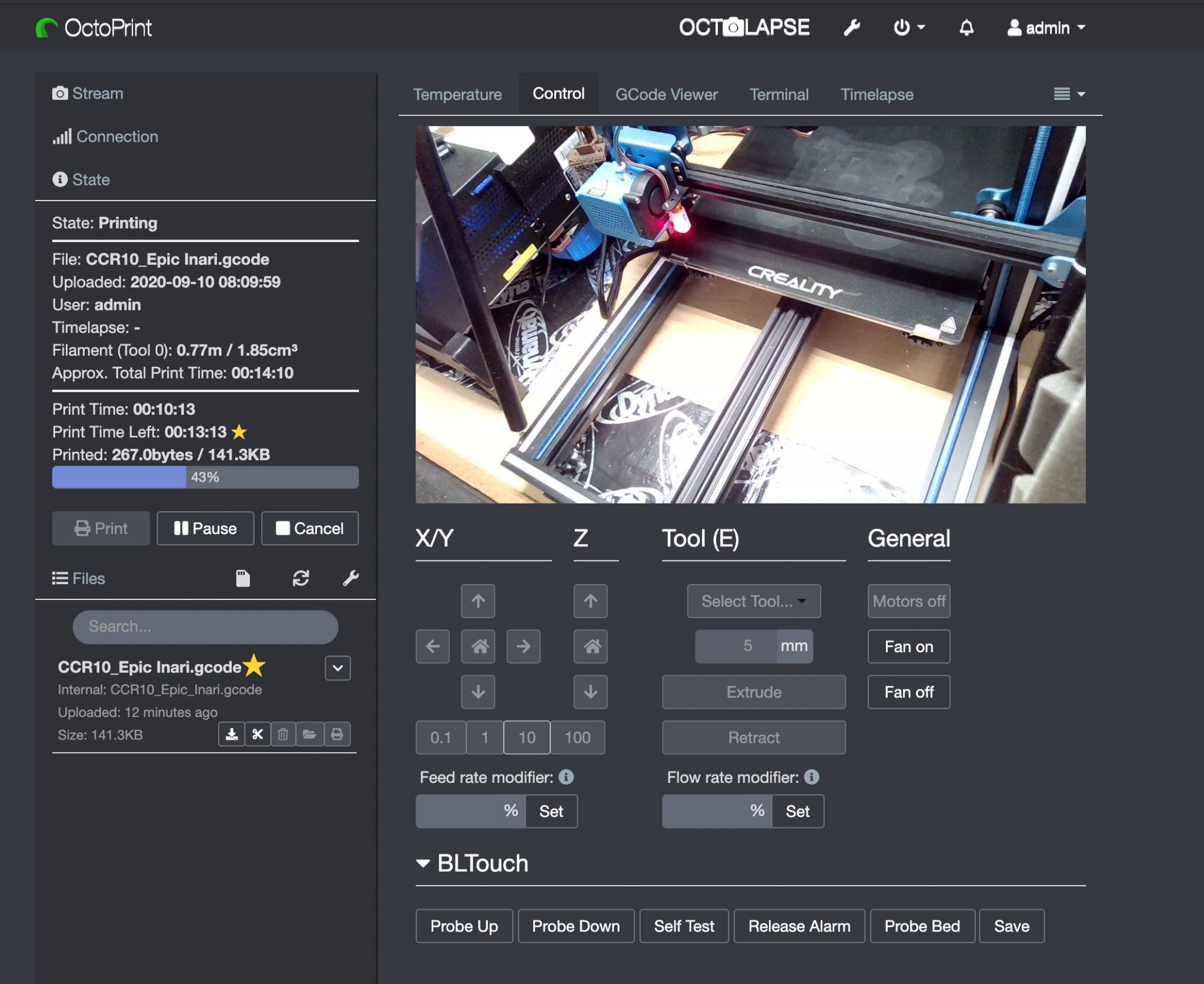Home the X/Y axes

pos(479,646)
